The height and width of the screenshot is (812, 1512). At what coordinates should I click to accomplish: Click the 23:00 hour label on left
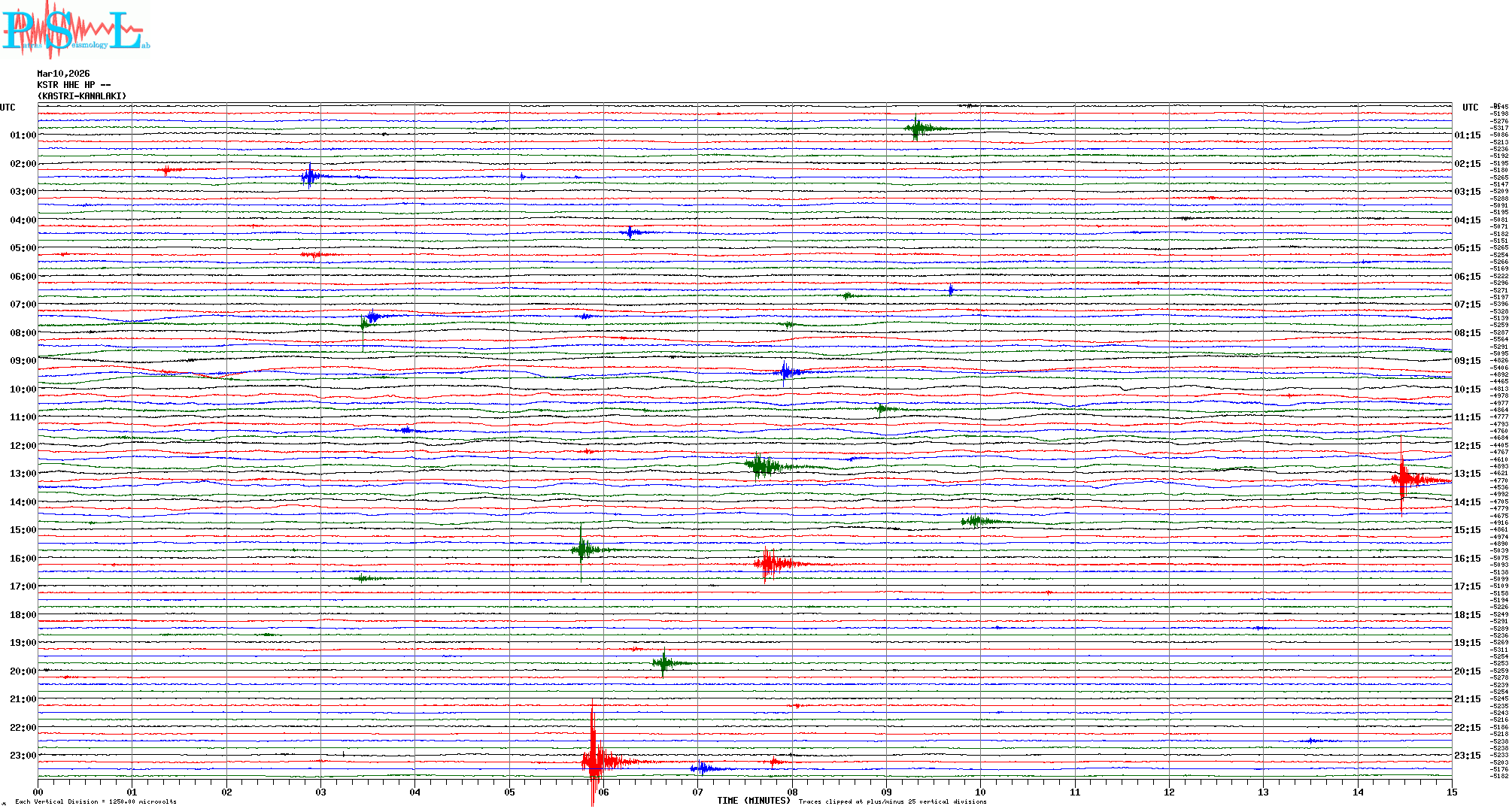tap(23, 756)
